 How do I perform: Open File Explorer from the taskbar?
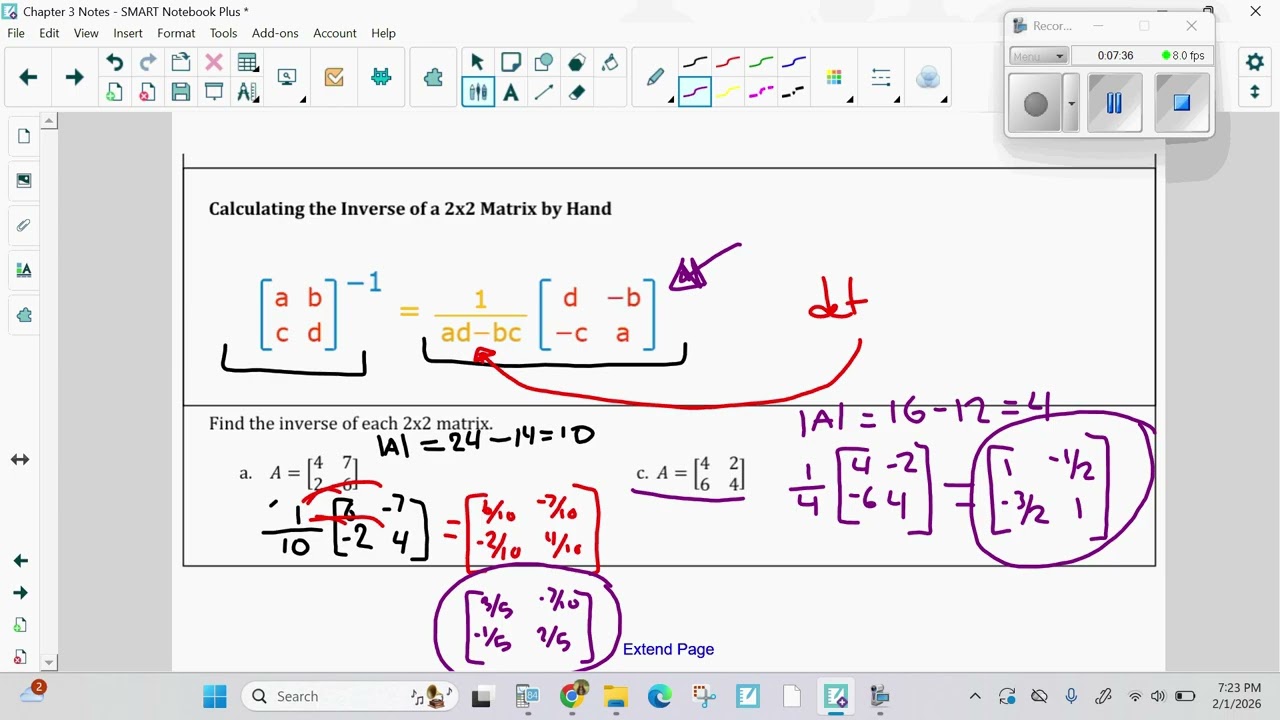click(x=615, y=696)
